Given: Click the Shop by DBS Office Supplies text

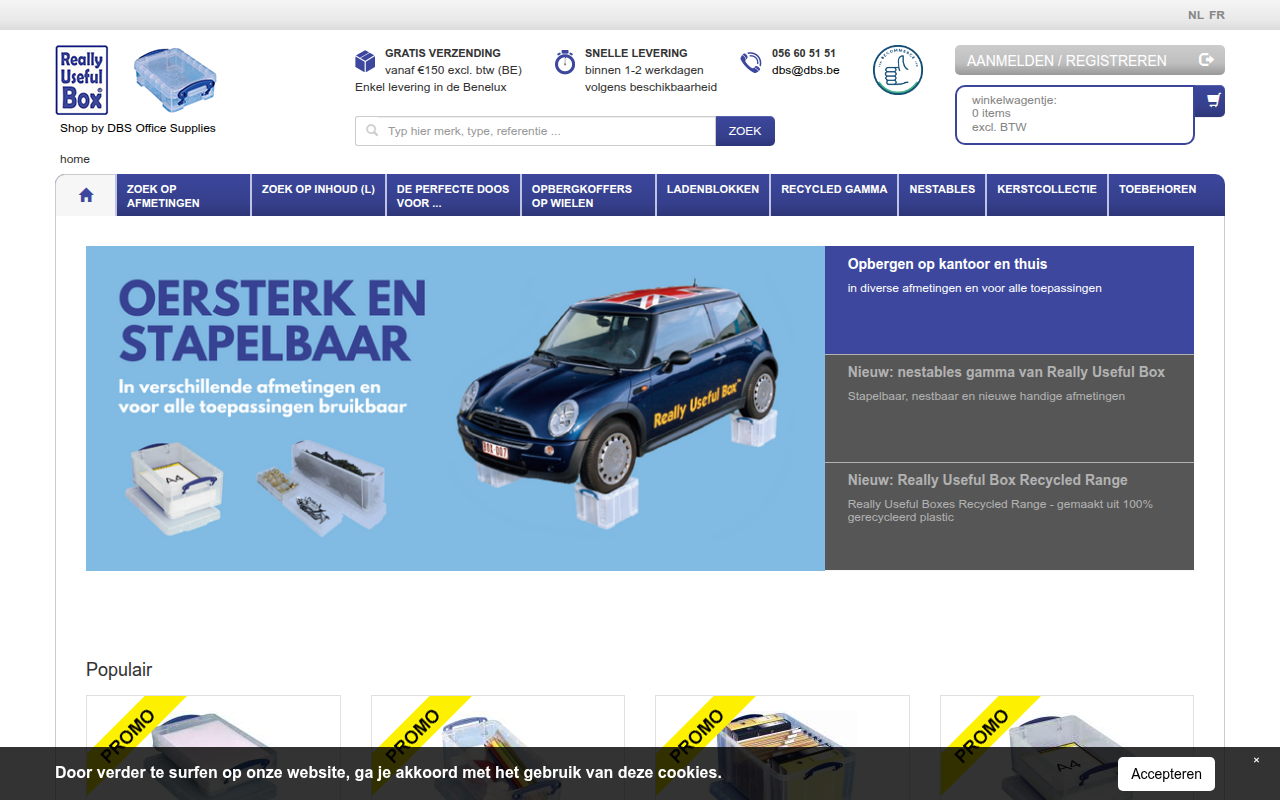Looking at the screenshot, I should (x=138, y=128).
